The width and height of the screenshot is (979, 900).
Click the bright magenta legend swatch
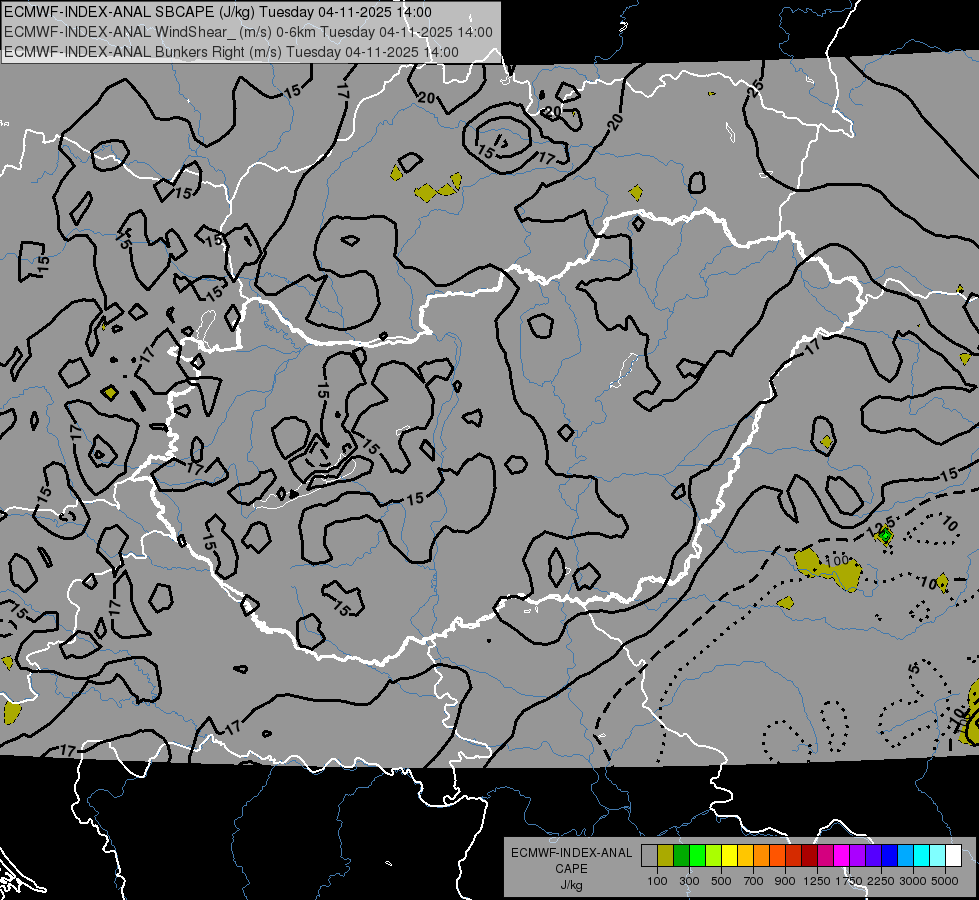coord(841,855)
